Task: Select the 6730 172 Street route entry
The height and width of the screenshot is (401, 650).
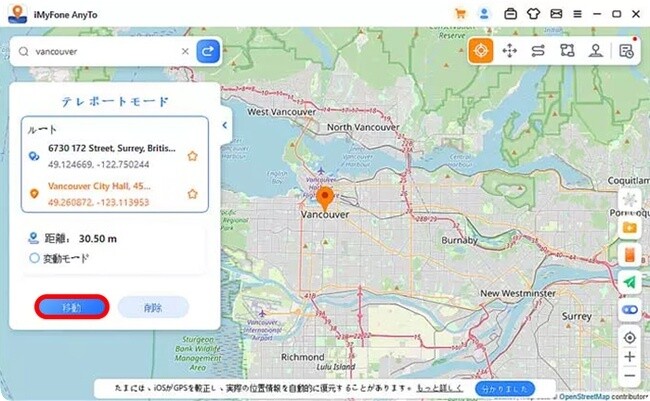Action: (x=112, y=156)
